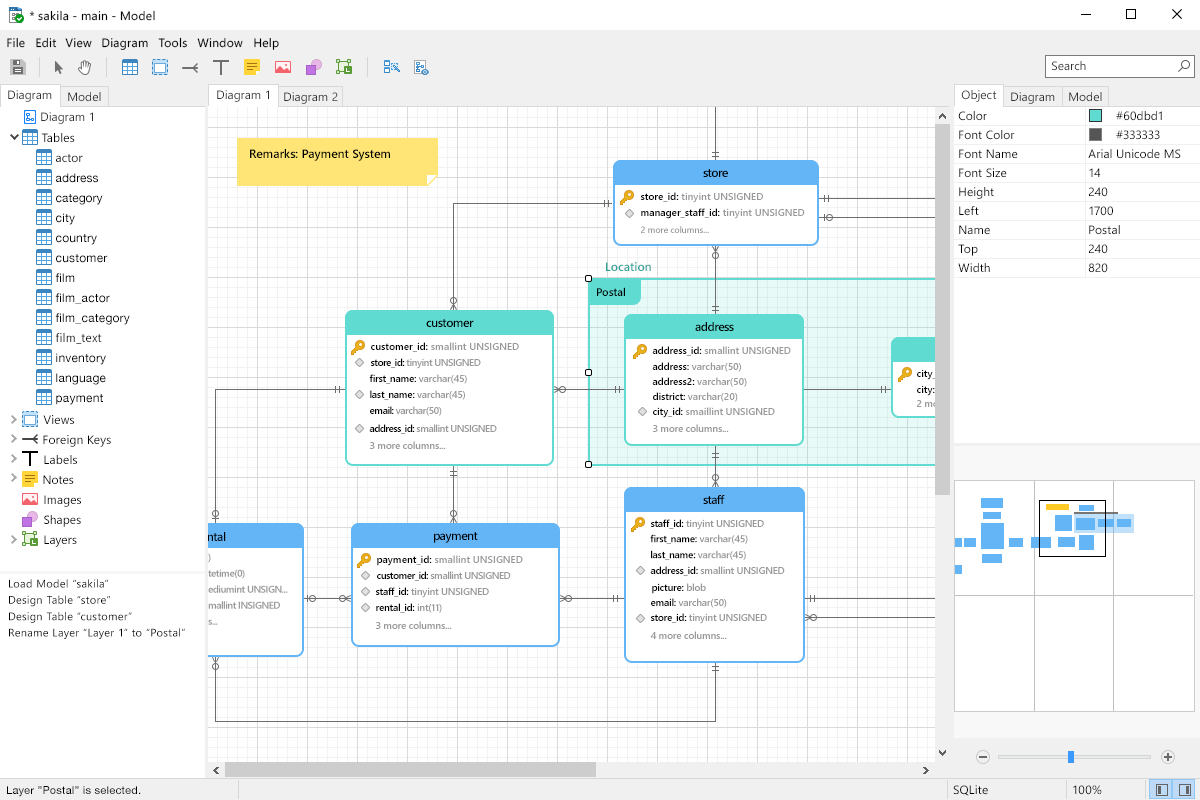Click the Width property value 820
The image size is (1200, 800).
coord(1098,268)
